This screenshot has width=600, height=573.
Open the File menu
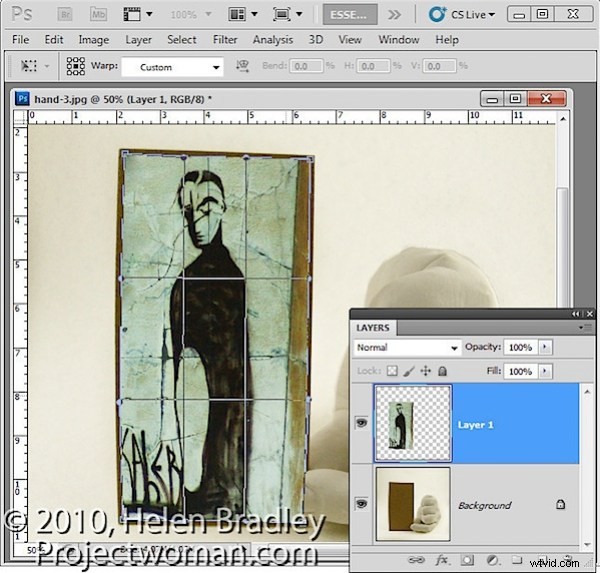point(20,39)
